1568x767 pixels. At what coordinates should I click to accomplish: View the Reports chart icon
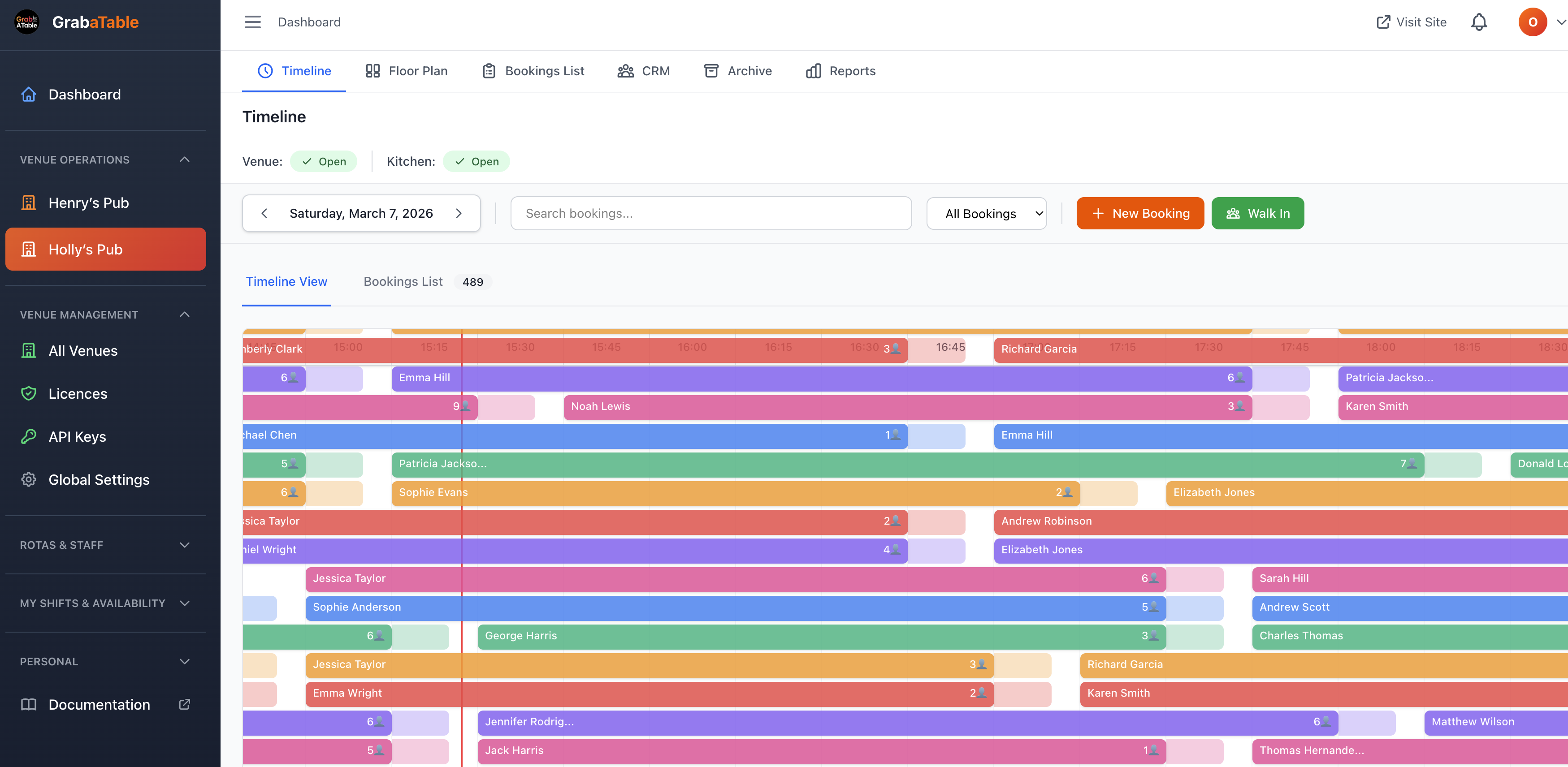[x=814, y=70]
